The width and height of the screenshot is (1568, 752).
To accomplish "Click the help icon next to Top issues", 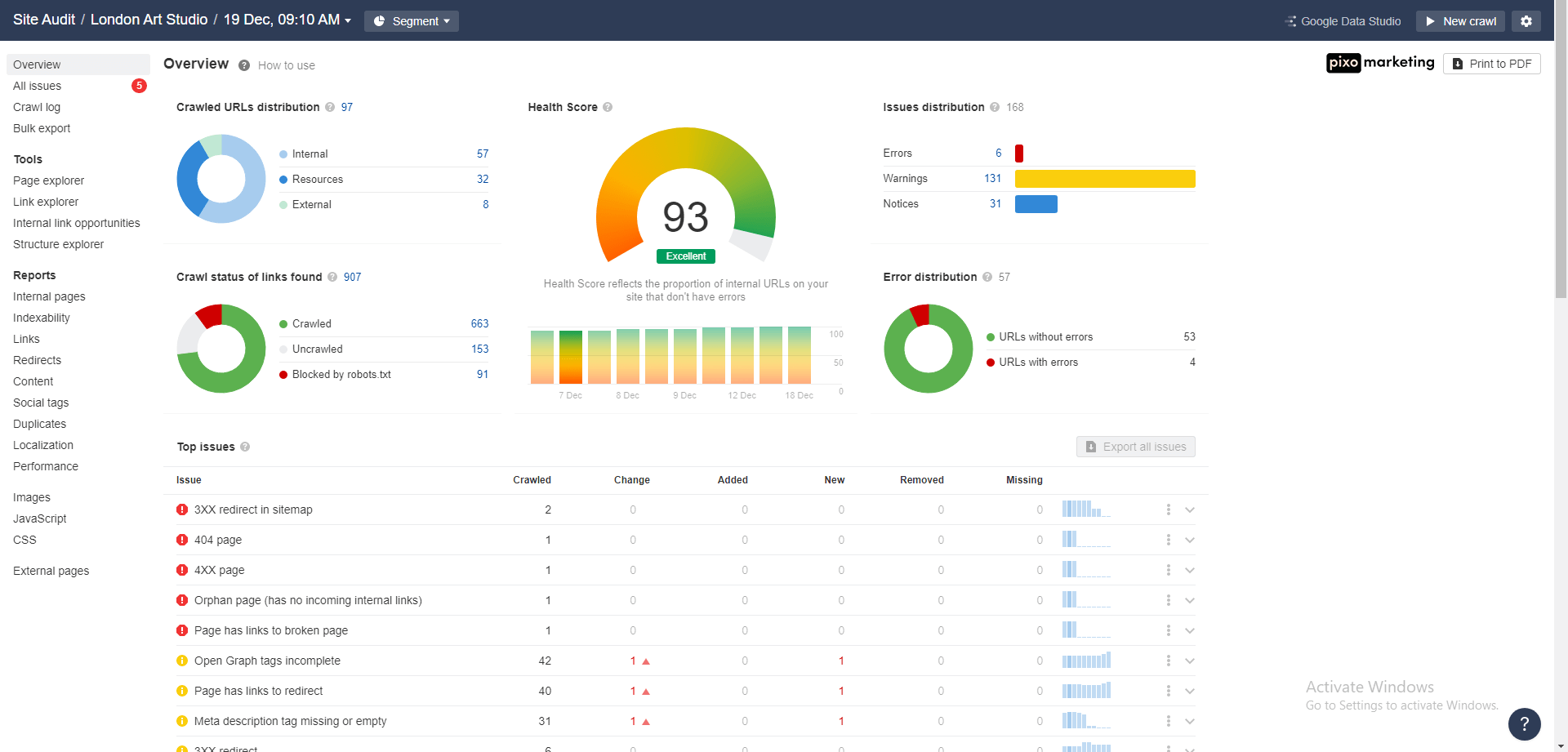I will tap(243, 447).
